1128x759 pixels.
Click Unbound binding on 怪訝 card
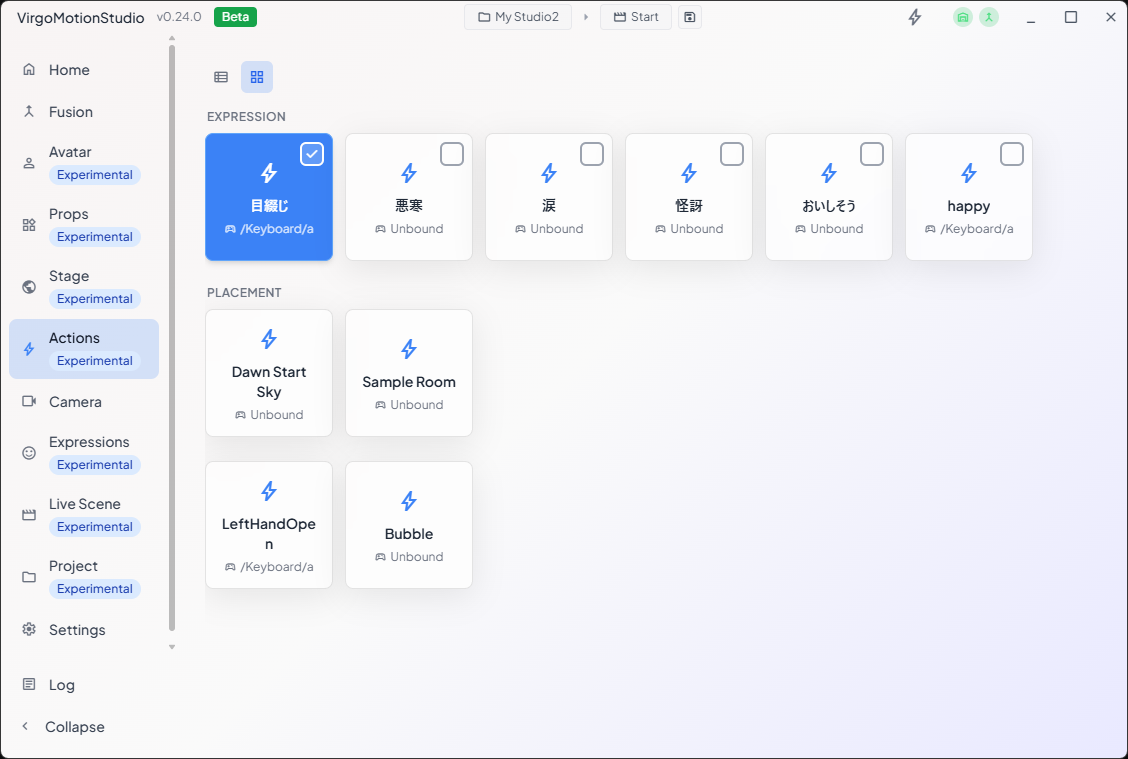[x=688, y=229]
